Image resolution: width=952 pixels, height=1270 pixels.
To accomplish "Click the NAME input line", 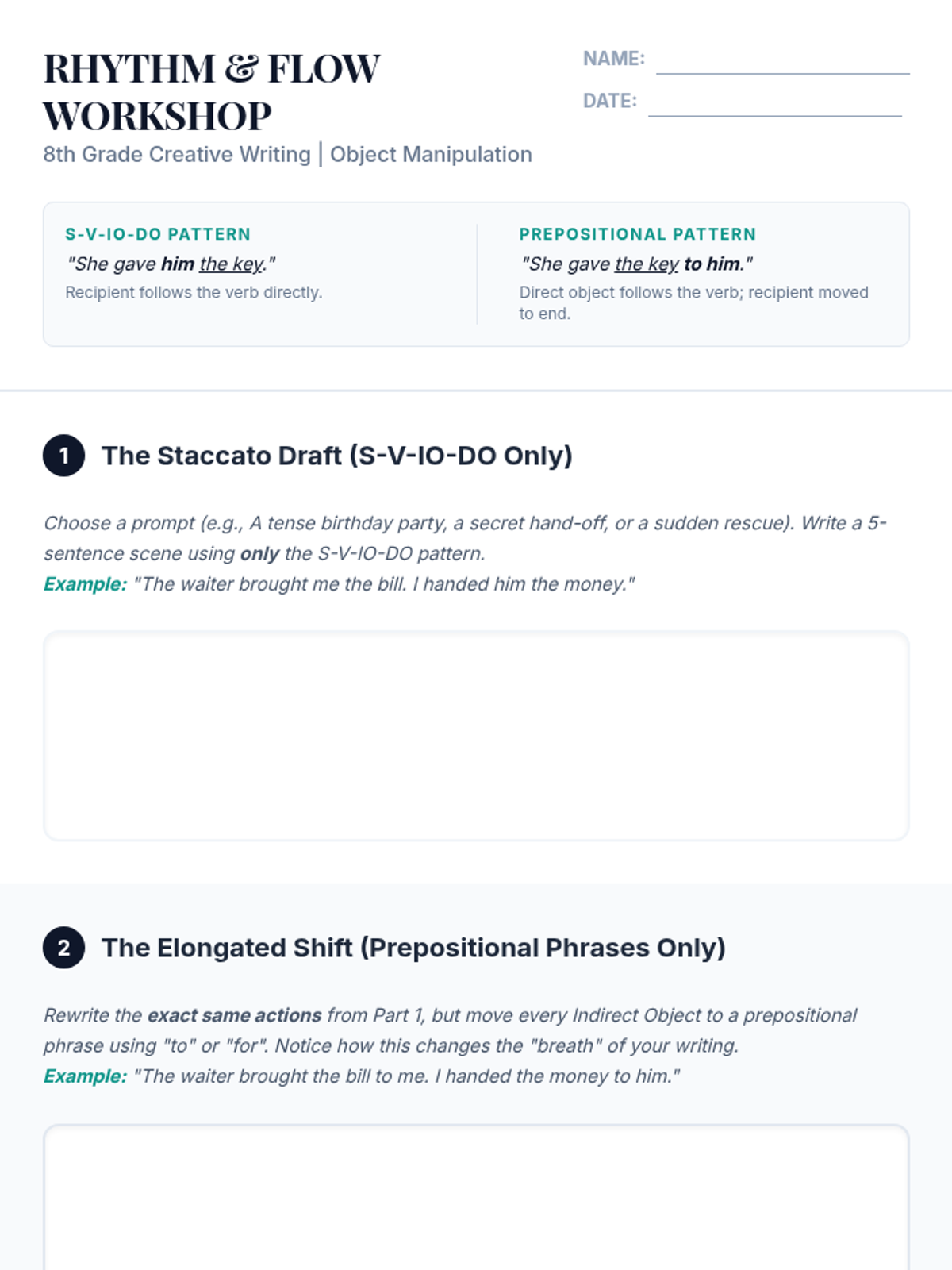I will click(x=782, y=60).
